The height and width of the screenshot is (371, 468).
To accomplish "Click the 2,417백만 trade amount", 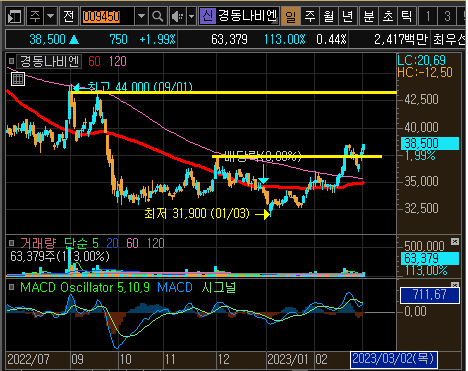I will [401, 40].
